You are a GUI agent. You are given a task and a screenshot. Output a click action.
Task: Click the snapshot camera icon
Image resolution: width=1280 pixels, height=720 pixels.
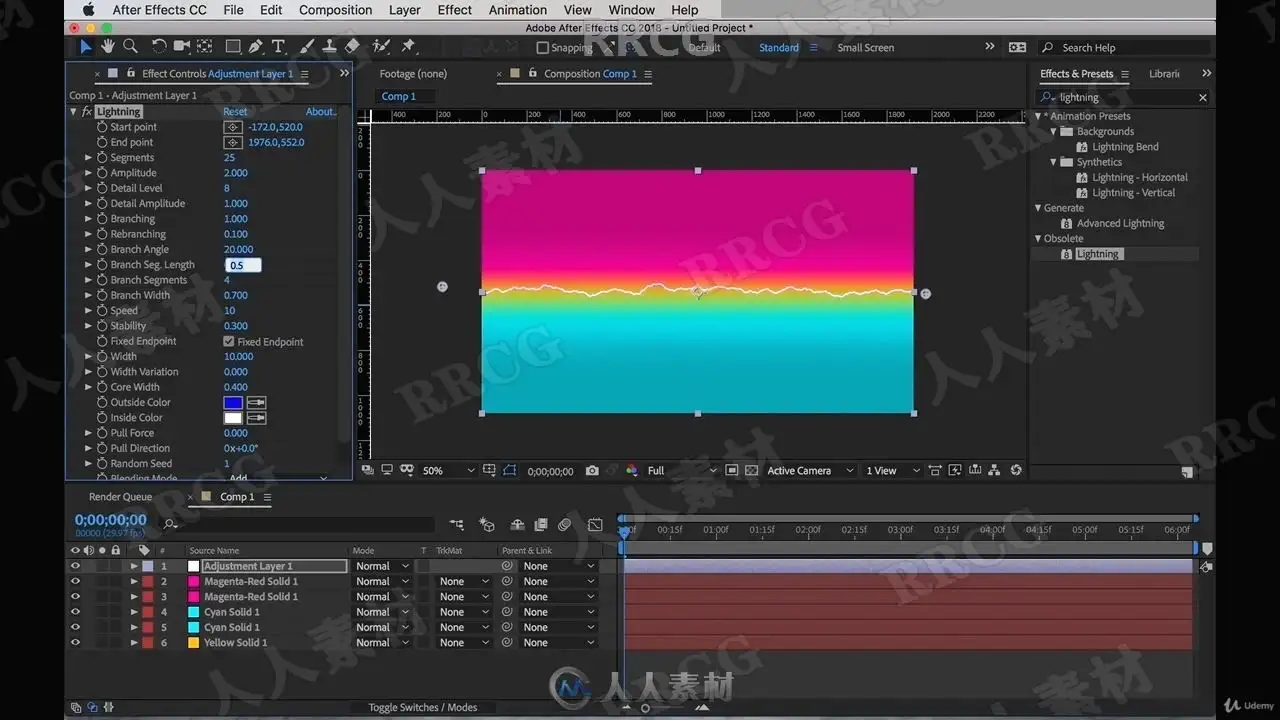593,470
